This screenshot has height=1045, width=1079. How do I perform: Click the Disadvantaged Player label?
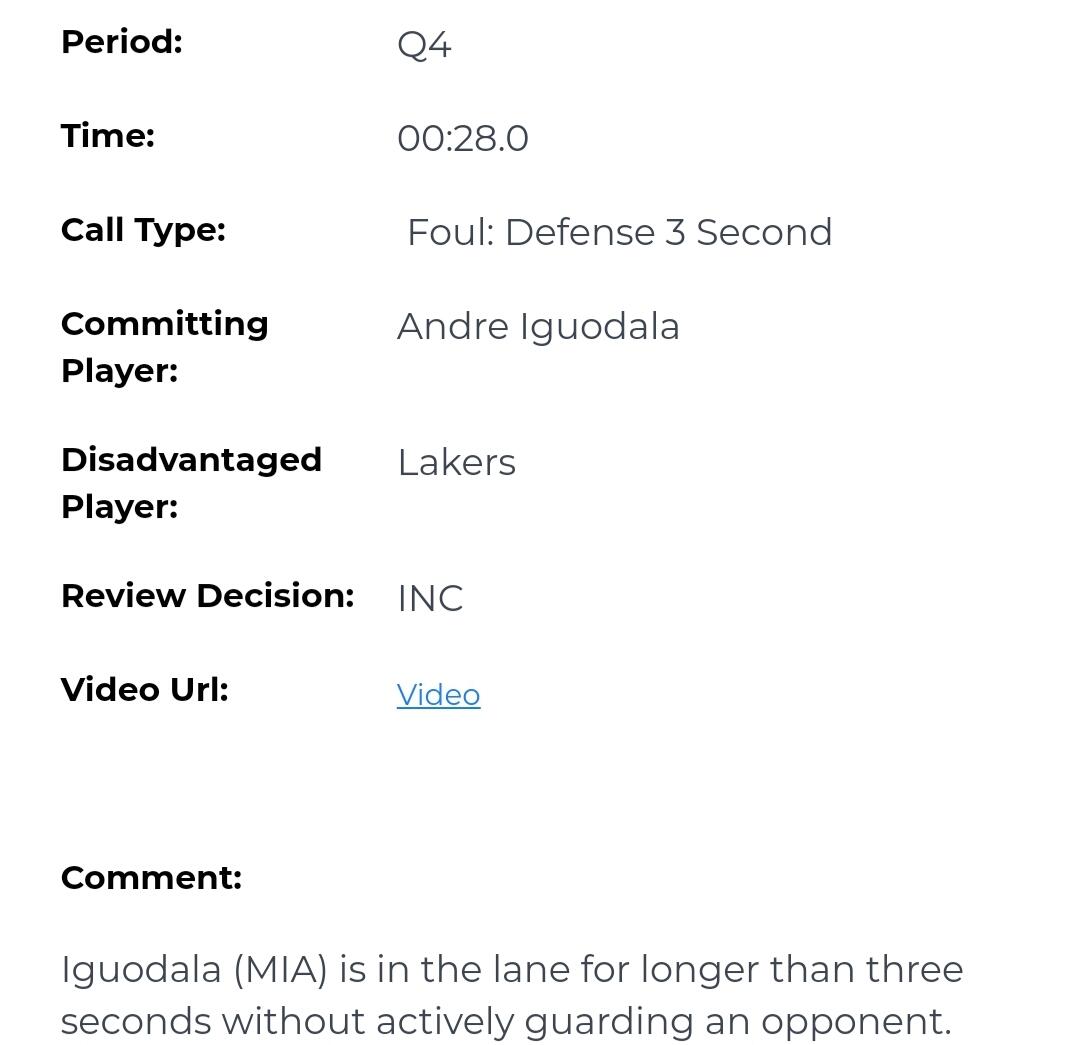click(191, 482)
